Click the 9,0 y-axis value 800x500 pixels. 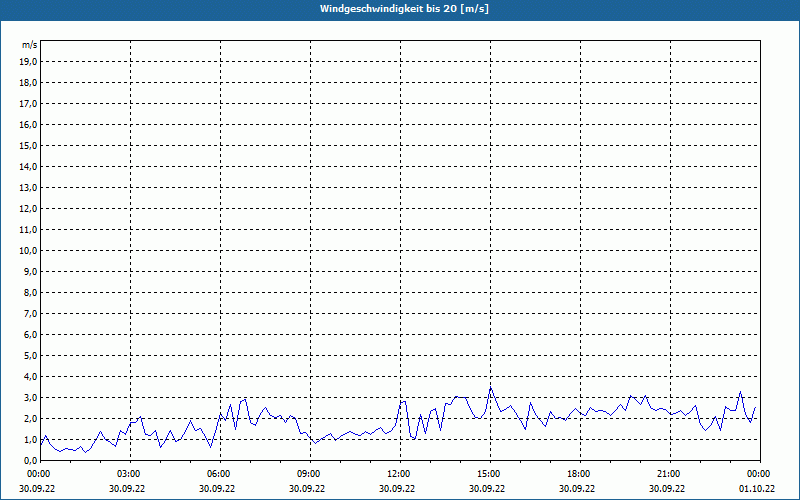click(x=32, y=271)
